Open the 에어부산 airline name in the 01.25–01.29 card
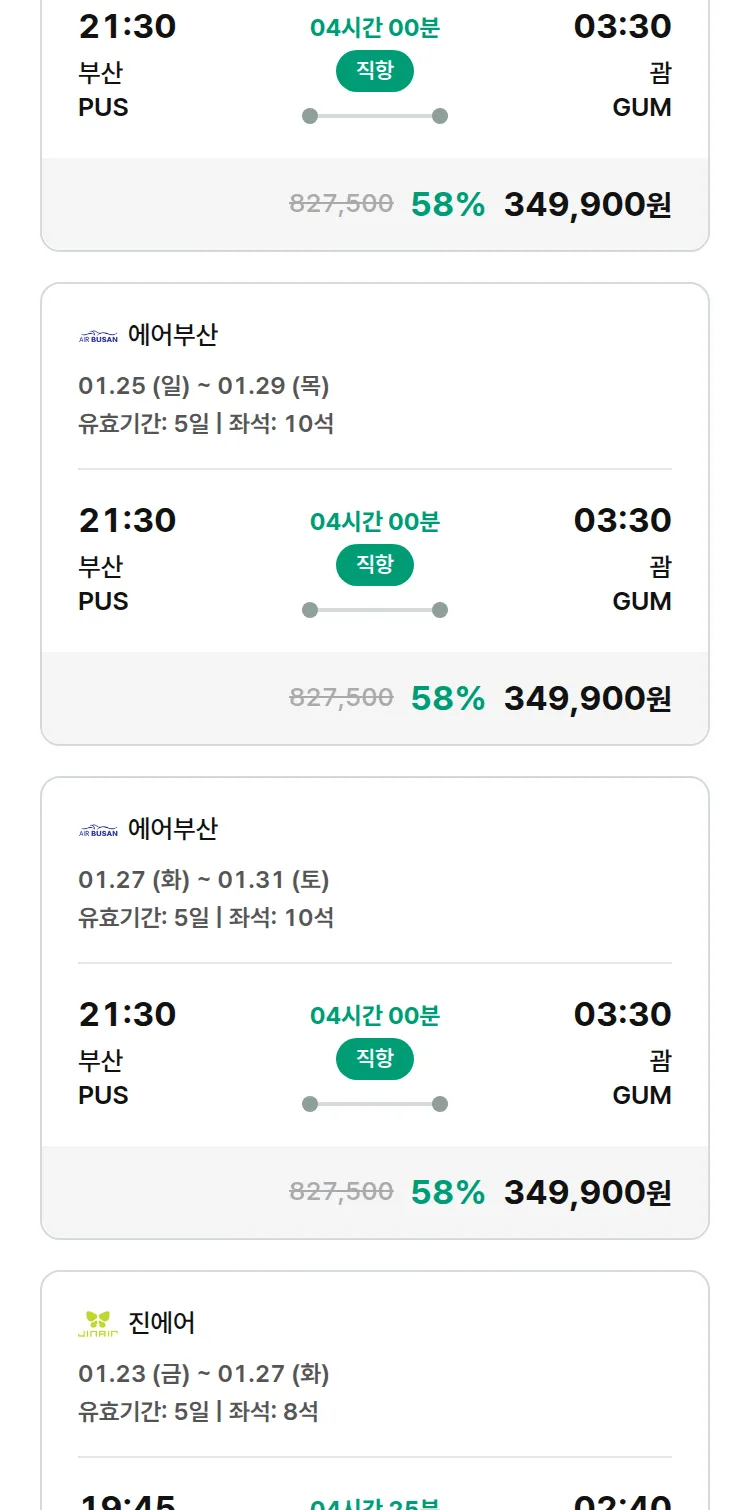The image size is (750, 1510). (x=173, y=335)
